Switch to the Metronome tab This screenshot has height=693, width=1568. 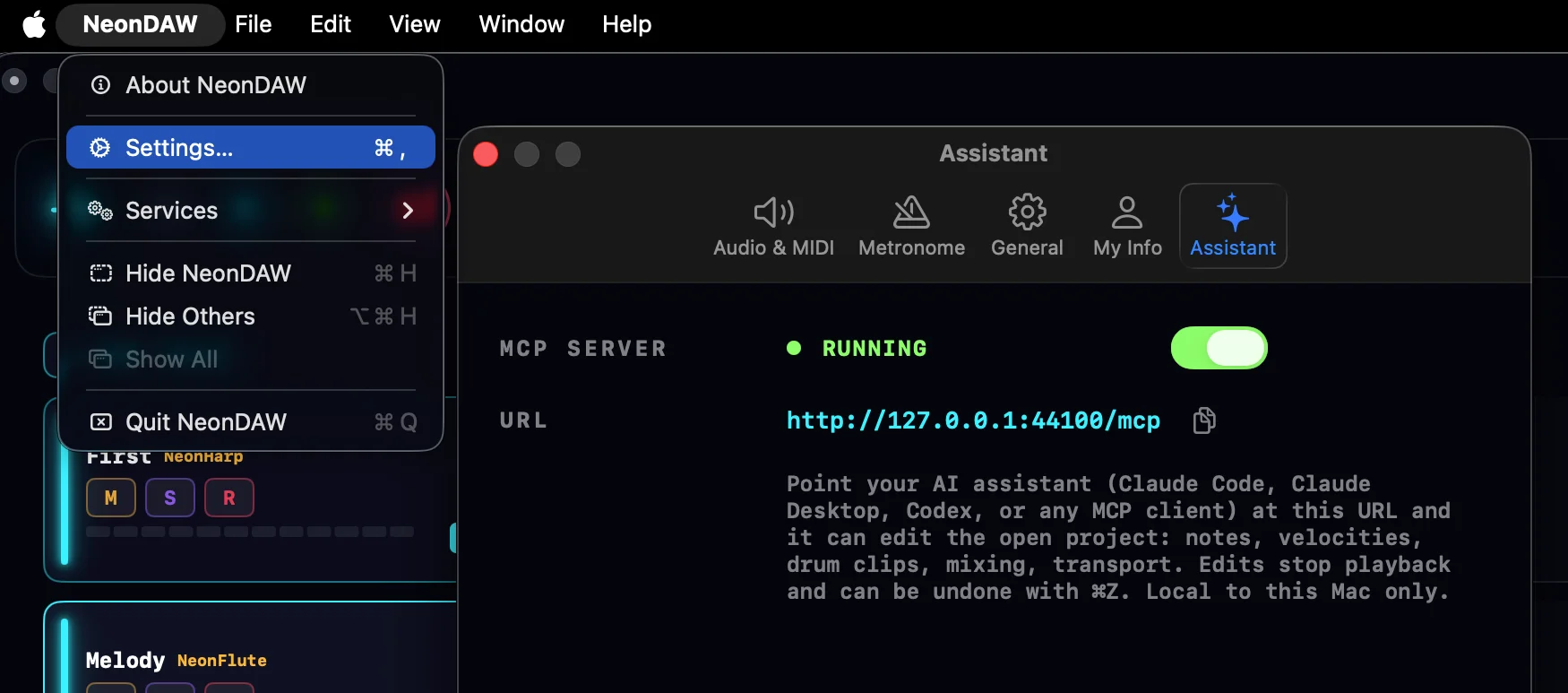[x=911, y=227]
